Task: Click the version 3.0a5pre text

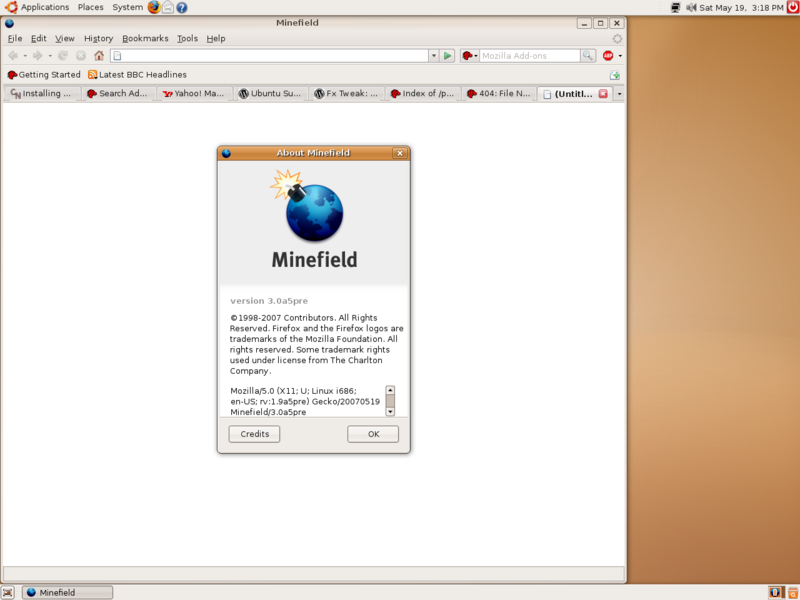Action: [x=269, y=301]
